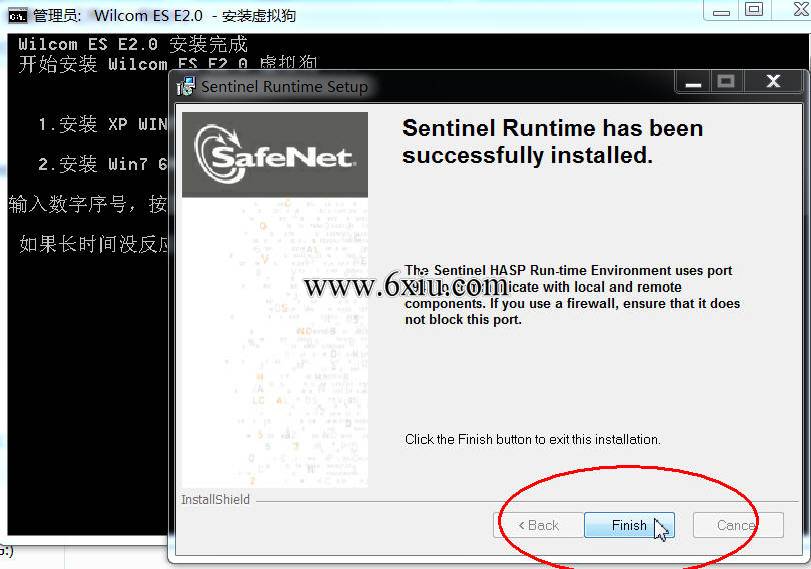Go back with the Back button
Viewport: 811px width, 569px height.
click(538, 525)
